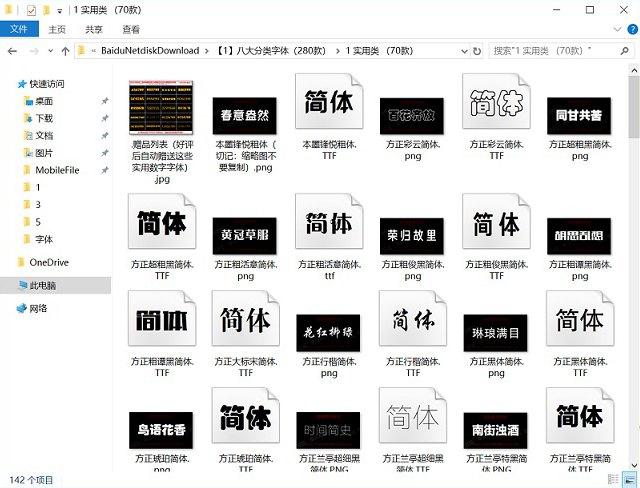
Task: Select the 方正彩云简体.TTF font file
Action: point(496,101)
